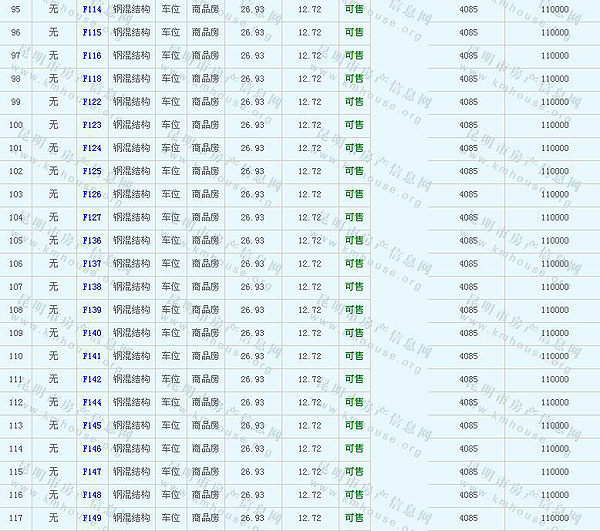Viewport: 600px width, 531px height.
Task: Click the F115 unit link
Action: click(92, 32)
